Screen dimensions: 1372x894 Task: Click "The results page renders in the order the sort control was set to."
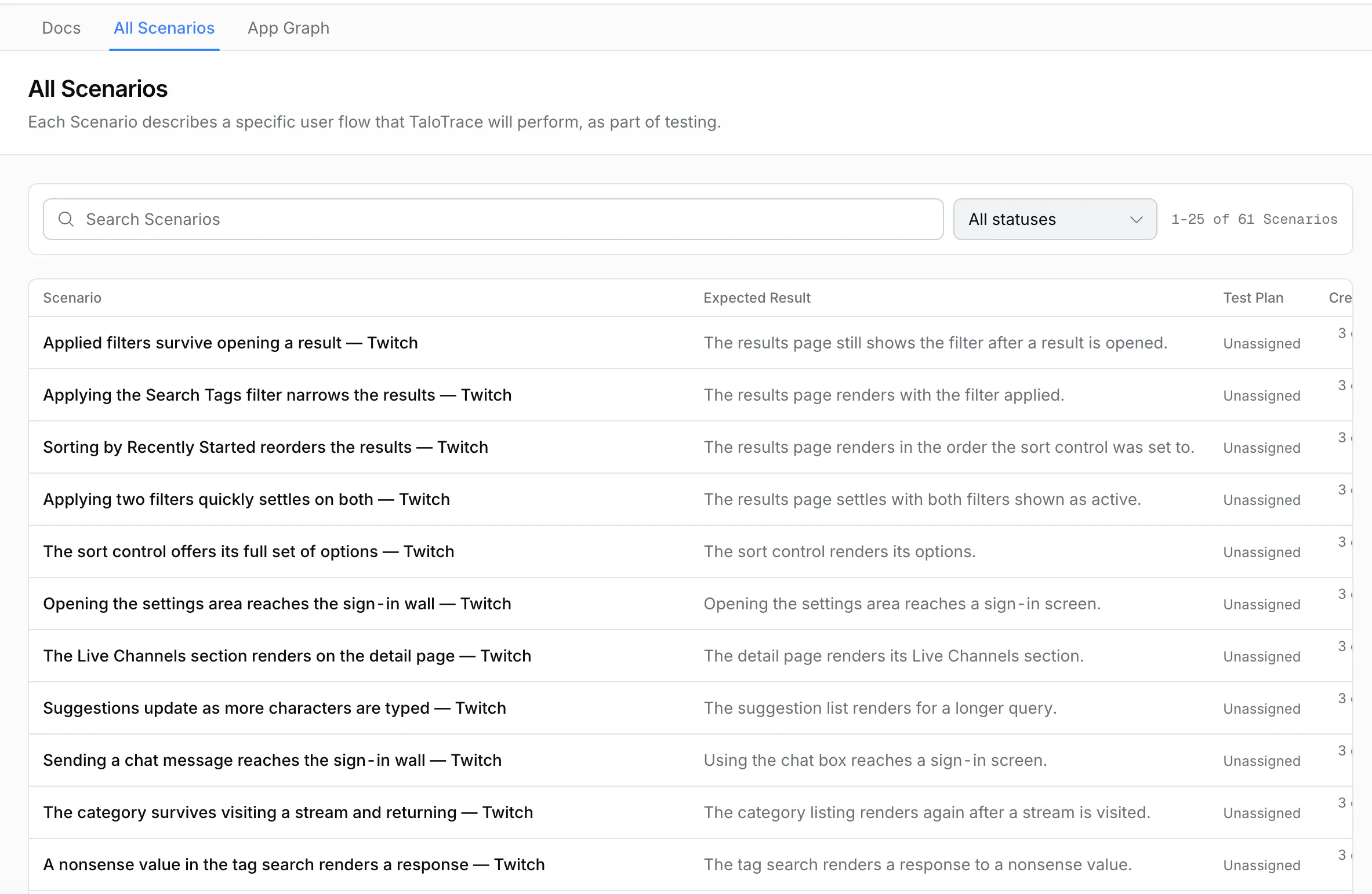point(949,447)
